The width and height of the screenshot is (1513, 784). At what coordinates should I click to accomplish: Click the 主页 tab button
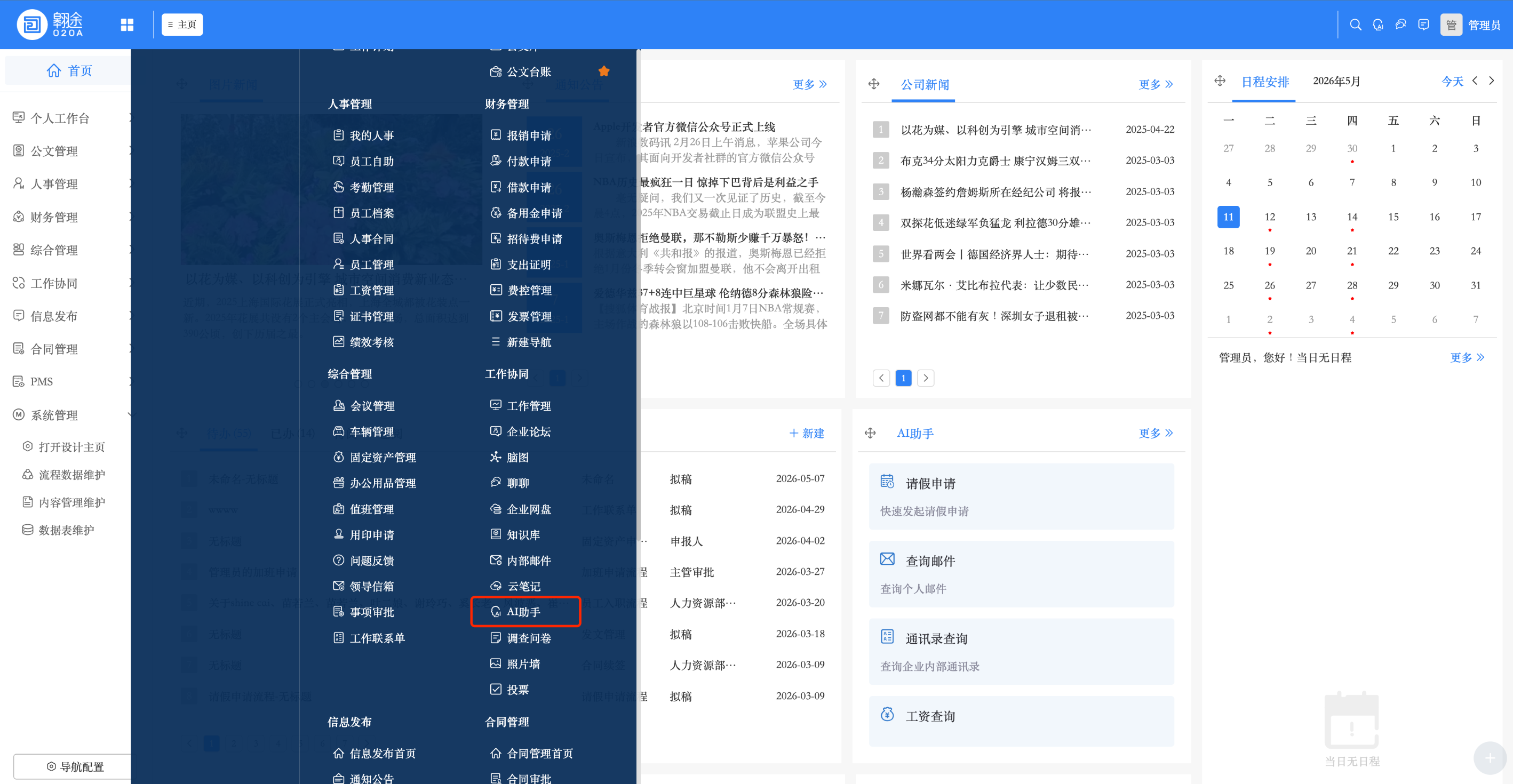click(182, 25)
